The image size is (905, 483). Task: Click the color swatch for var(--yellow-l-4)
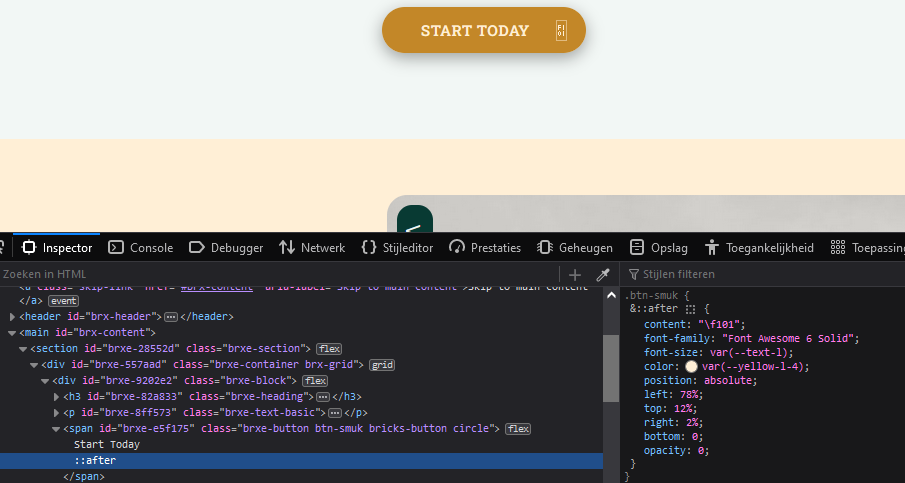point(691,366)
